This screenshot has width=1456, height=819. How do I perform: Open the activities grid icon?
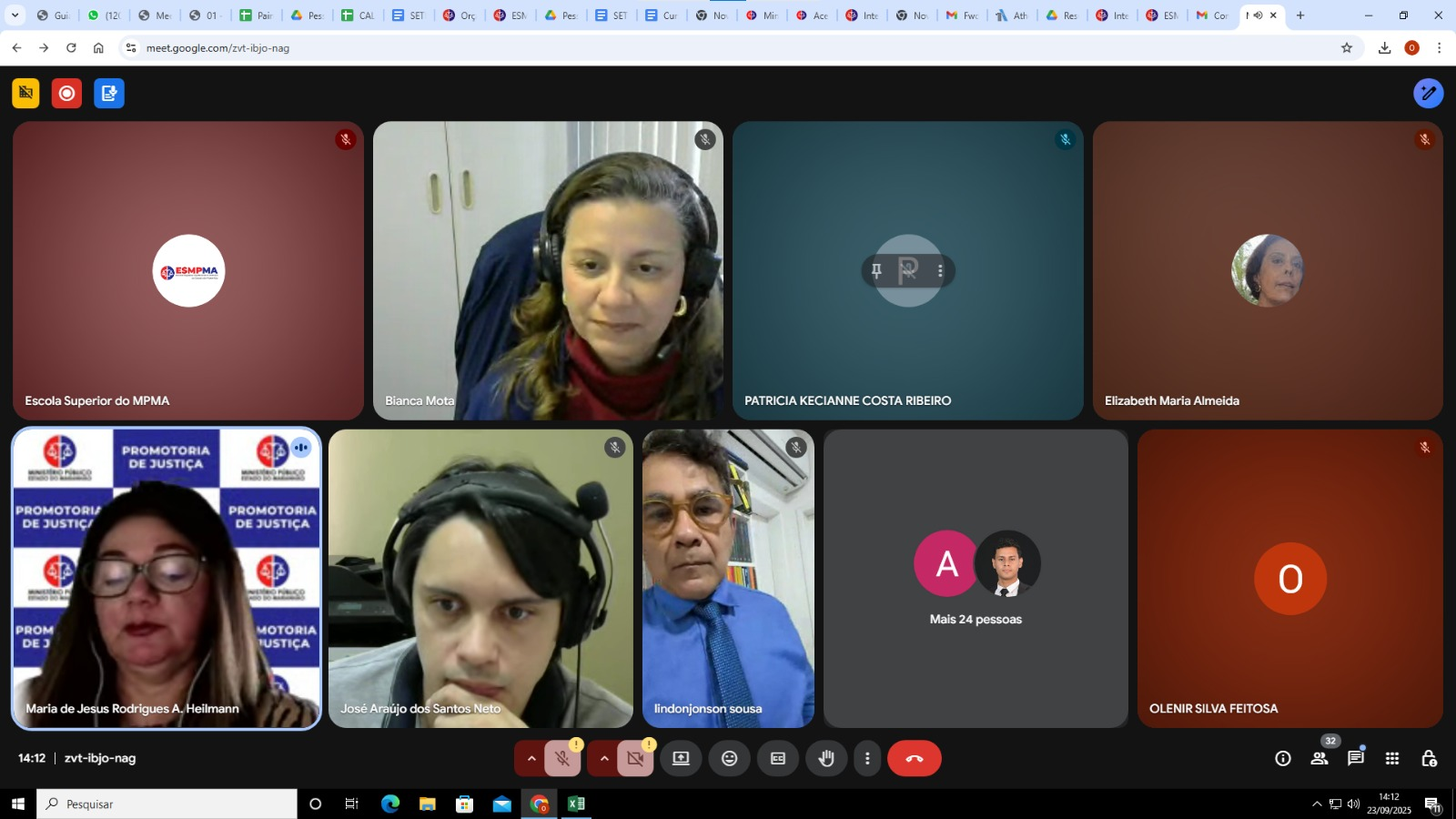[1392, 759]
